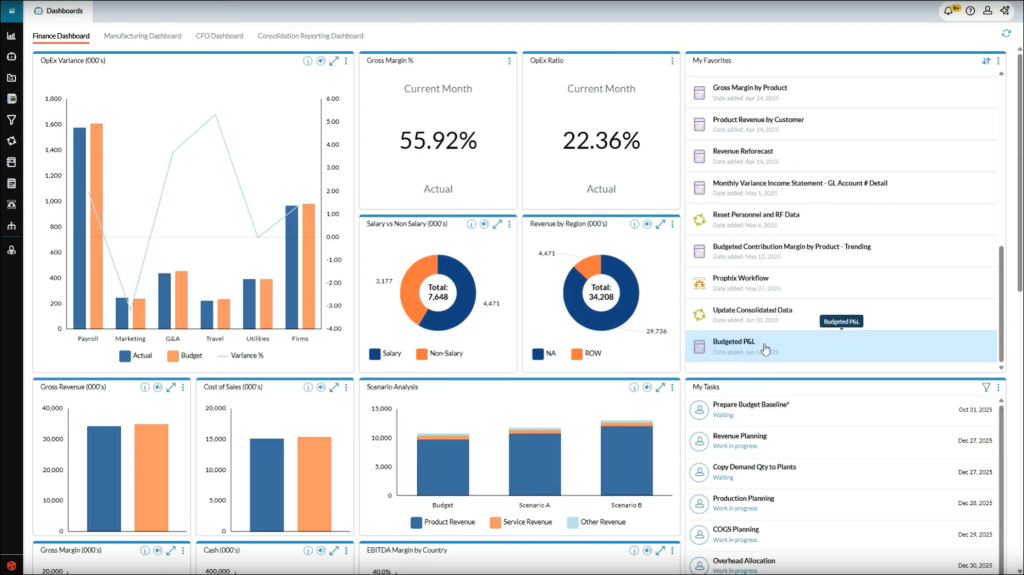
Task: Expand the OpEx Variance chart to fullscreen
Action: click(x=333, y=61)
